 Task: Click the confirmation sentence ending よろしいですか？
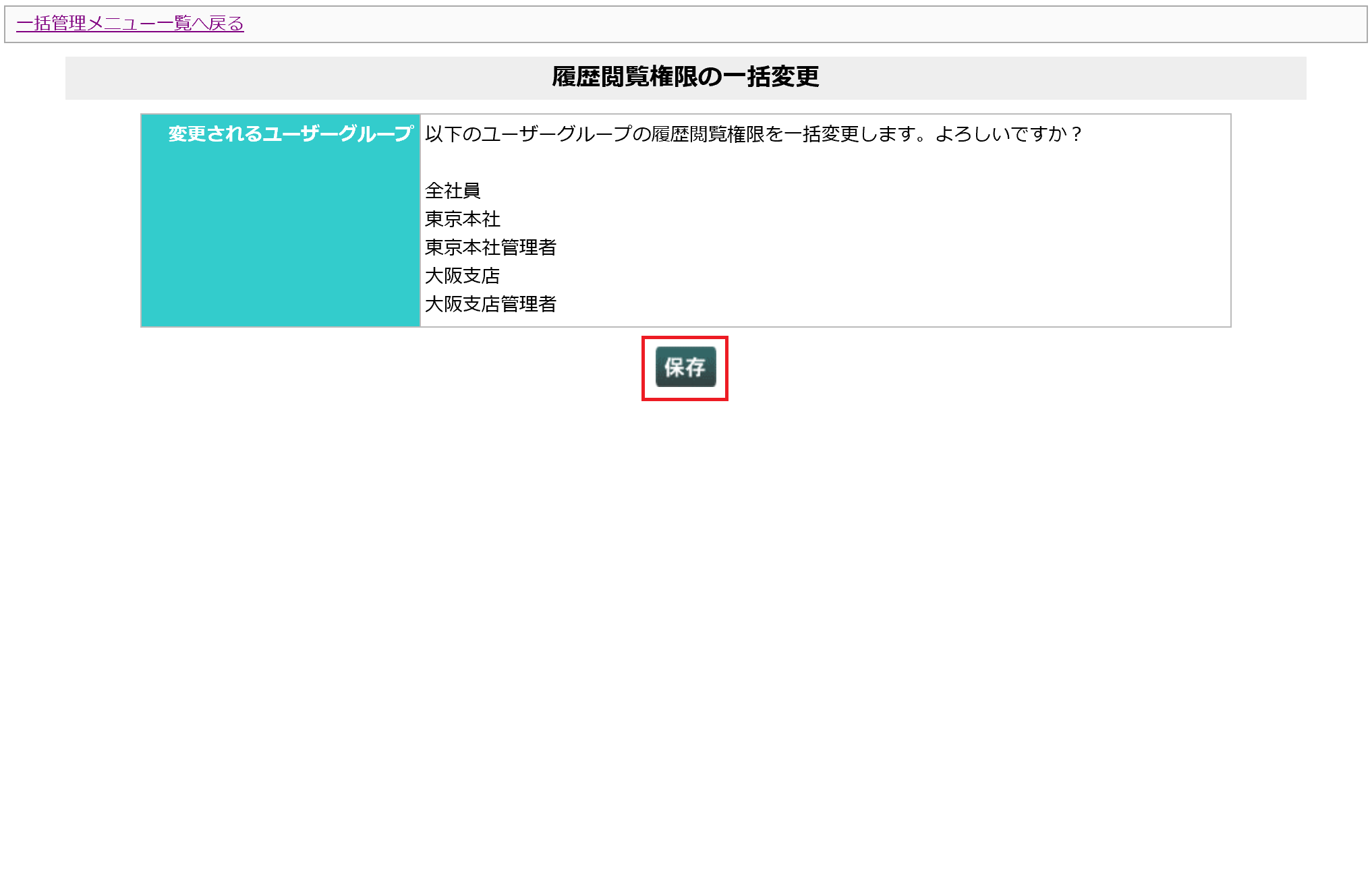[x=753, y=134]
